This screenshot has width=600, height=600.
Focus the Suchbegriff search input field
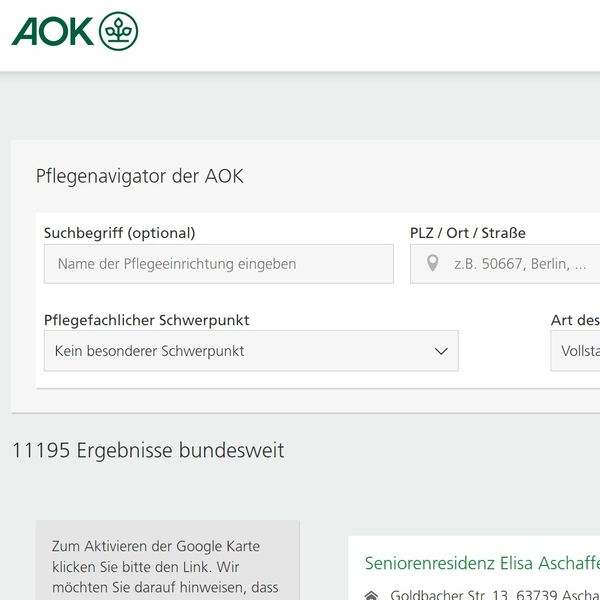pos(218,264)
